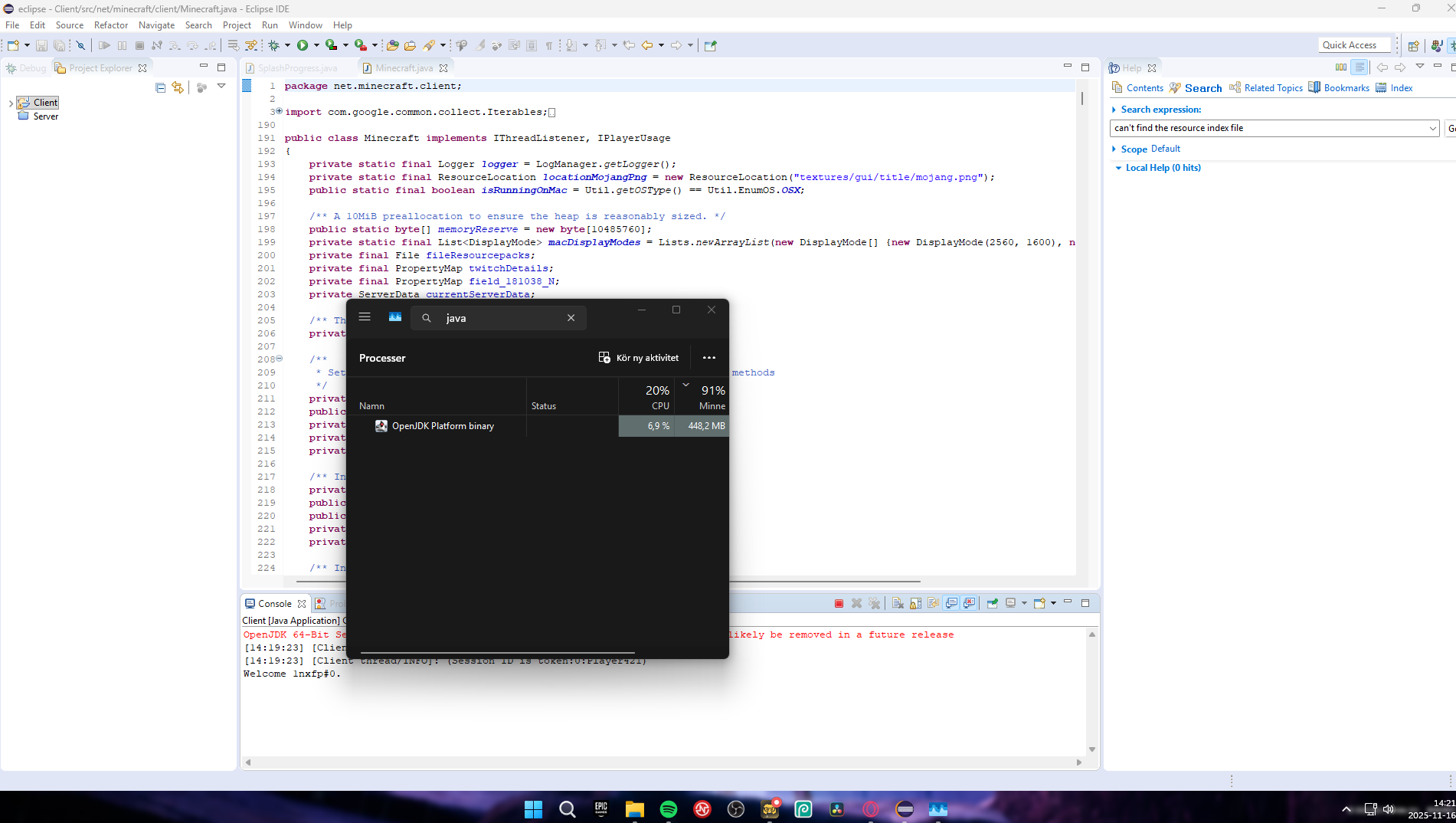Image resolution: width=1456 pixels, height=823 pixels.
Task: Switch to the SplashProgress.java editor tab
Action: [x=296, y=68]
